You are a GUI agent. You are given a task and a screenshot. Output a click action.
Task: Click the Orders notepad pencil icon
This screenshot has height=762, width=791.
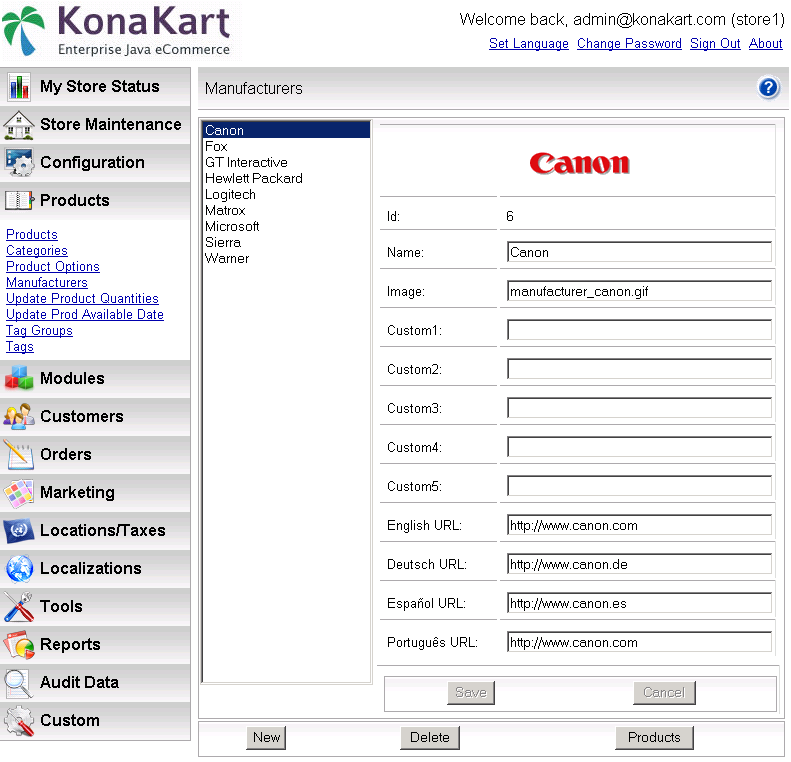(19, 454)
